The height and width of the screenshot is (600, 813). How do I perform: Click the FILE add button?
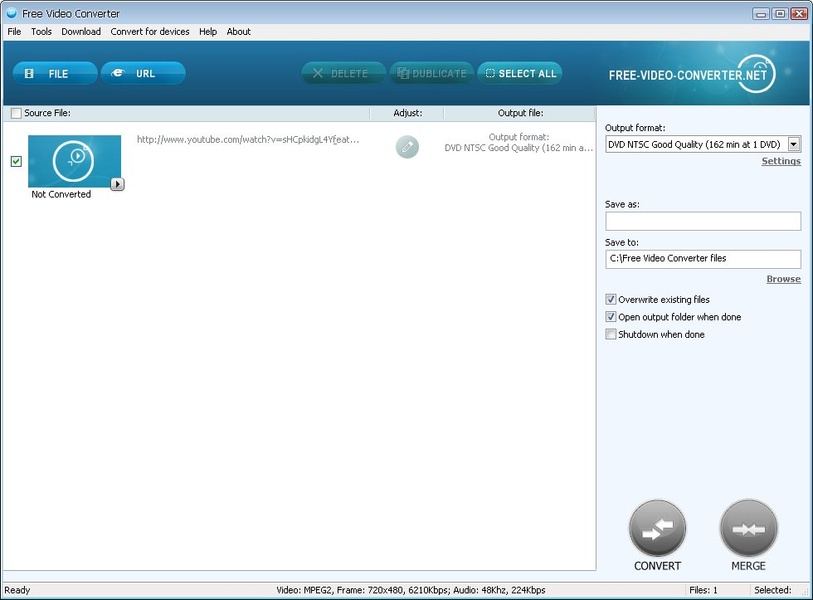[x=55, y=73]
